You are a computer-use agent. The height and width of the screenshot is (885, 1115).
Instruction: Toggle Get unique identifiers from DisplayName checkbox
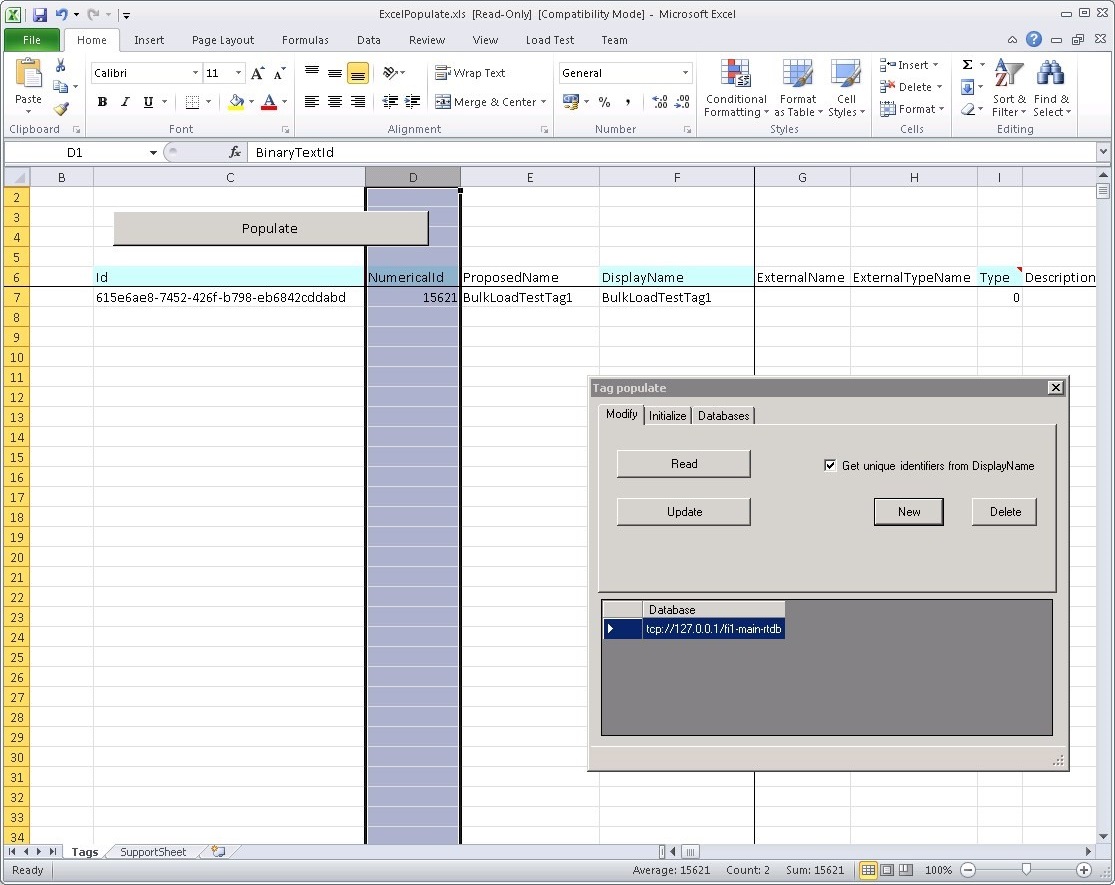click(830, 465)
